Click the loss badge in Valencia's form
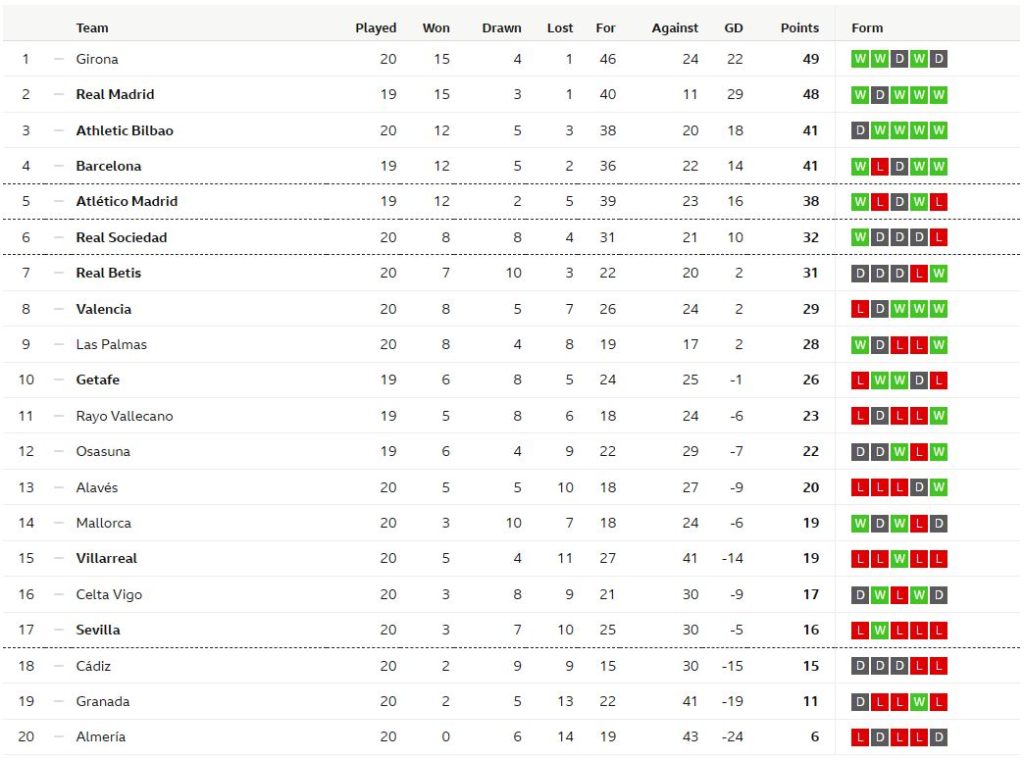Screen dimensions: 1024x760 860,309
